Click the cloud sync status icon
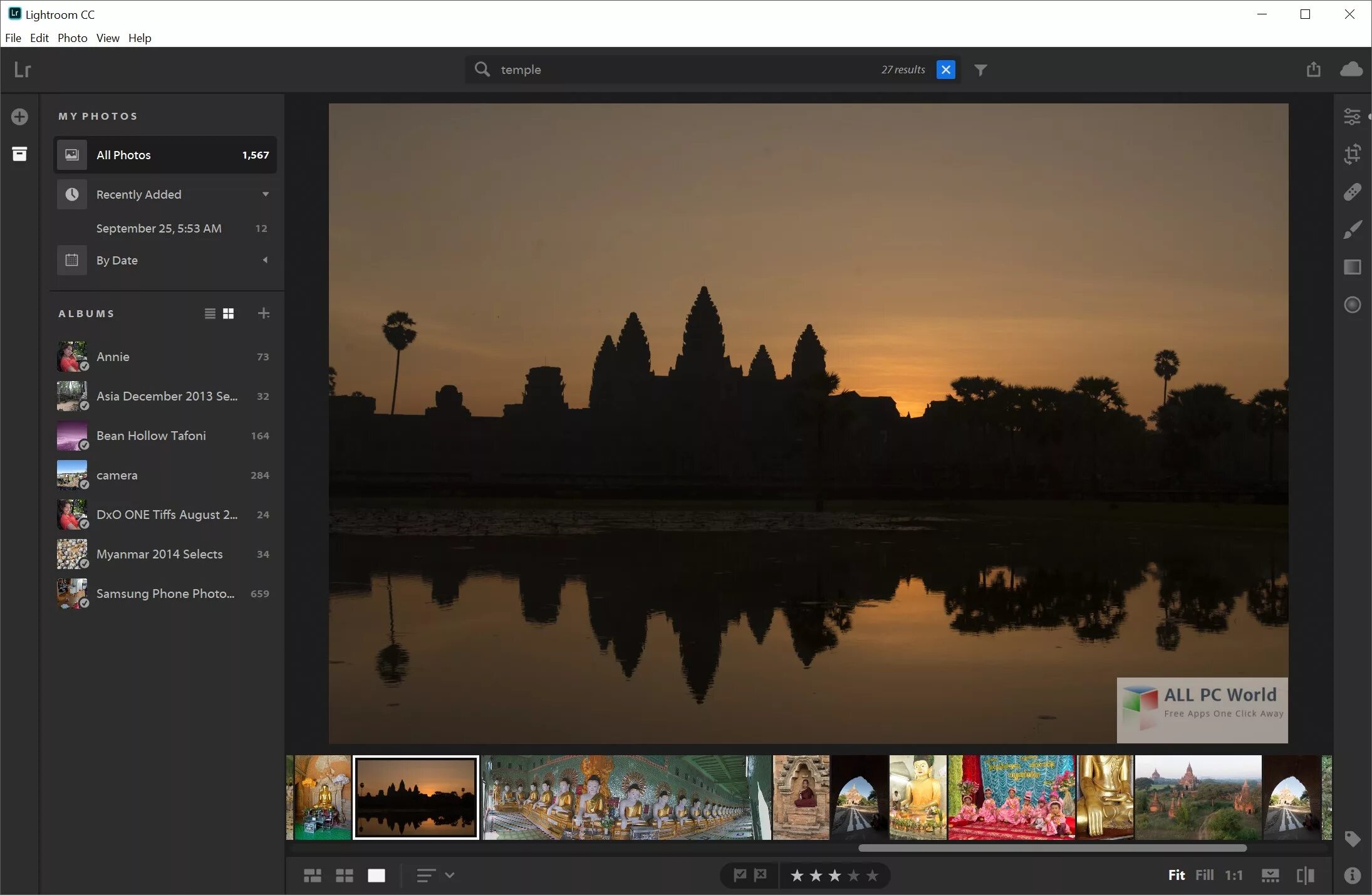Image resolution: width=1372 pixels, height=895 pixels. [x=1351, y=69]
